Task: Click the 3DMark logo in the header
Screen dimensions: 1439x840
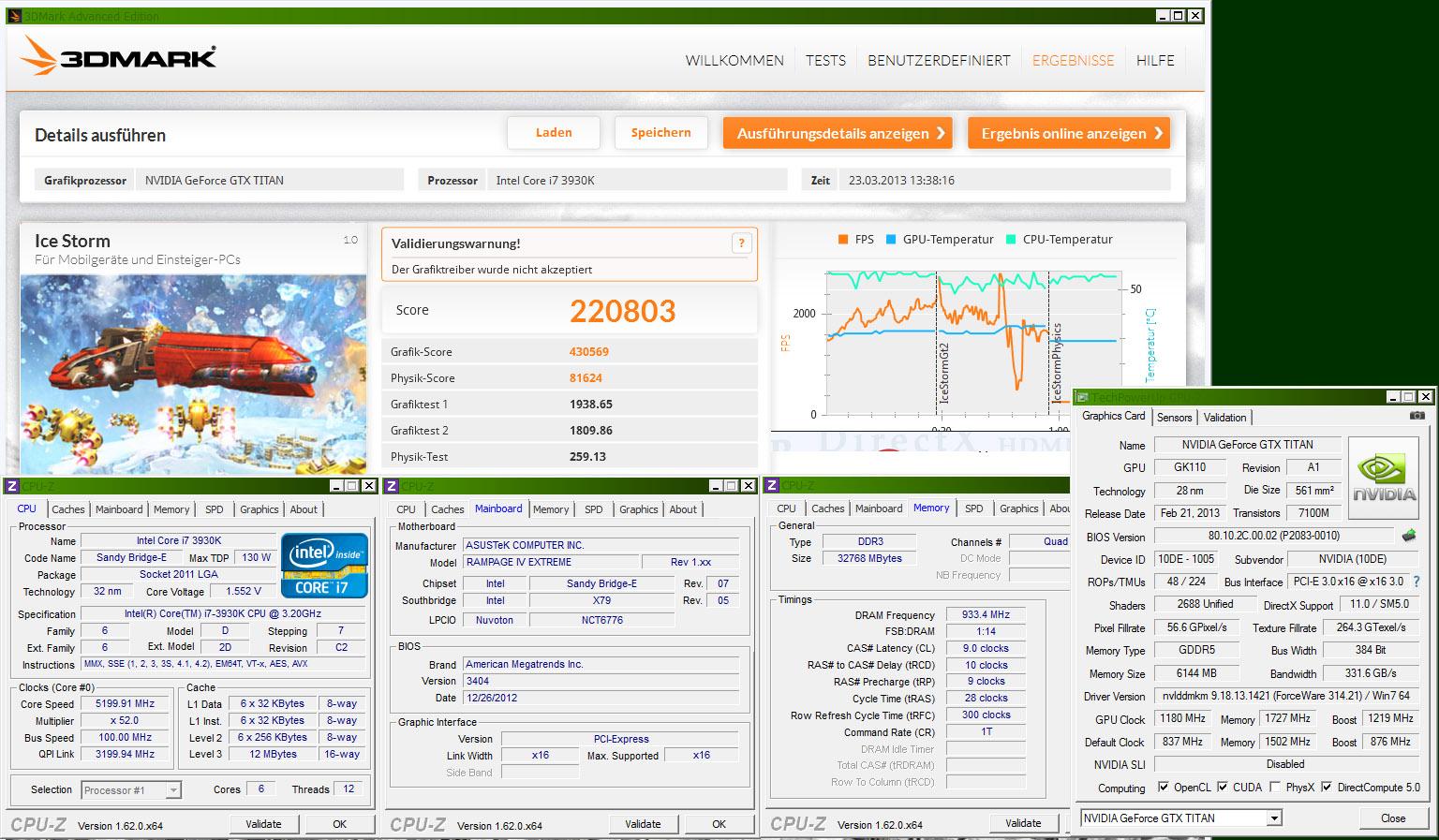Action: pyautogui.click(x=119, y=56)
